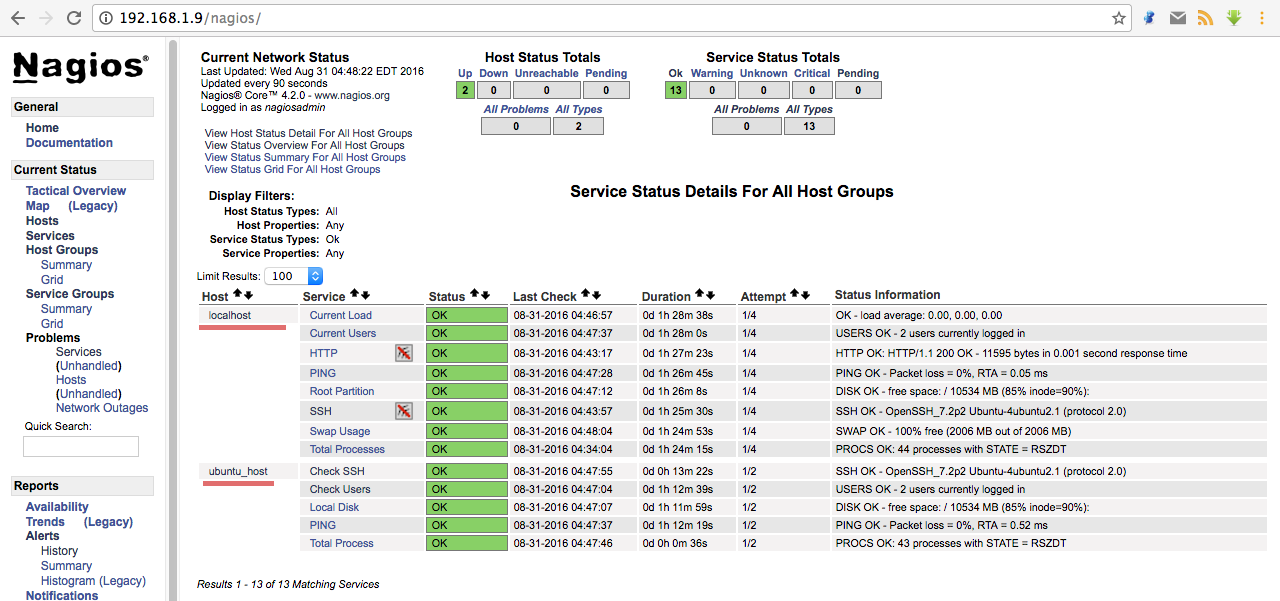Click the sidebar vertical scrollbar
This screenshot has height=601, width=1280.
click(173, 320)
